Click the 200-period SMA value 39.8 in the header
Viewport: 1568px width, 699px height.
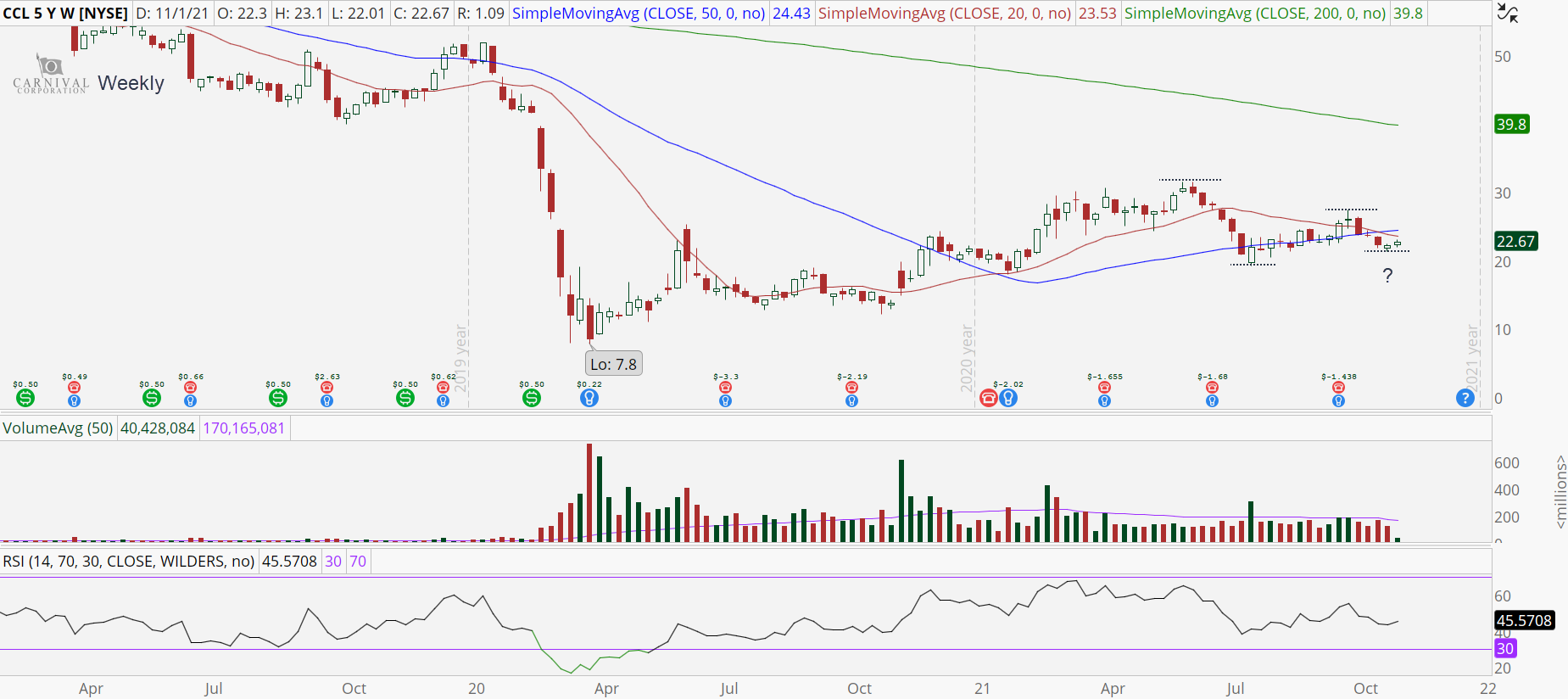tap(1408, 14)
